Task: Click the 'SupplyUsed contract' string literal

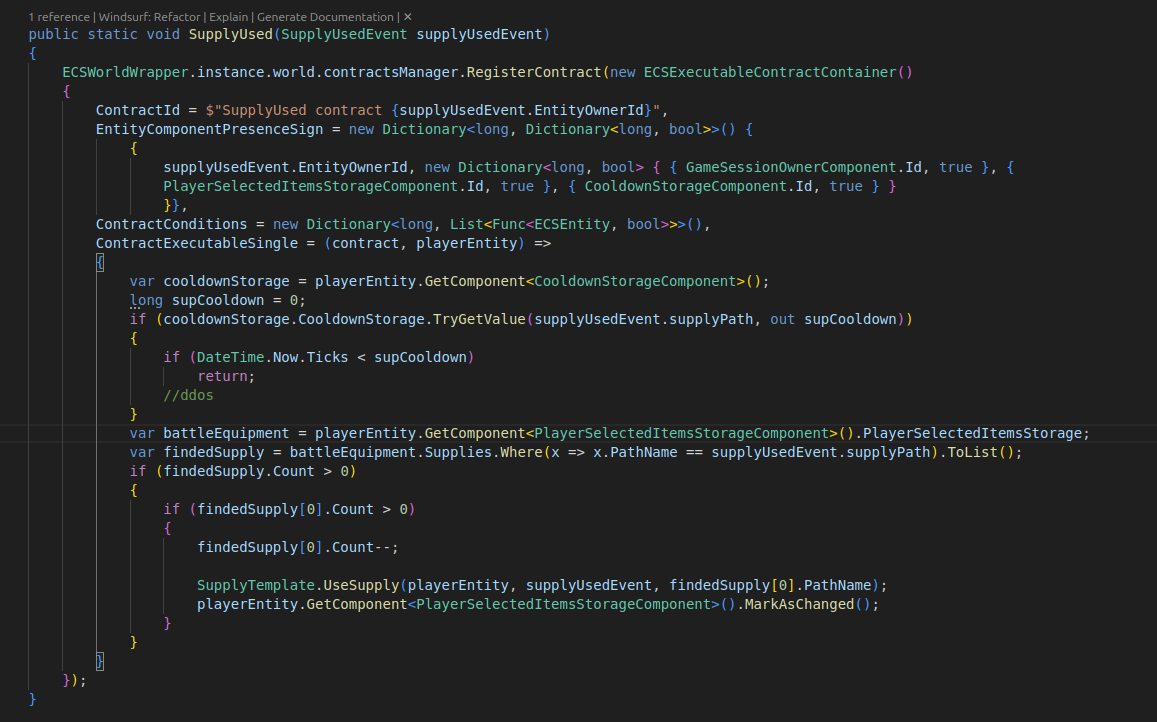Action: click(303, 110)
